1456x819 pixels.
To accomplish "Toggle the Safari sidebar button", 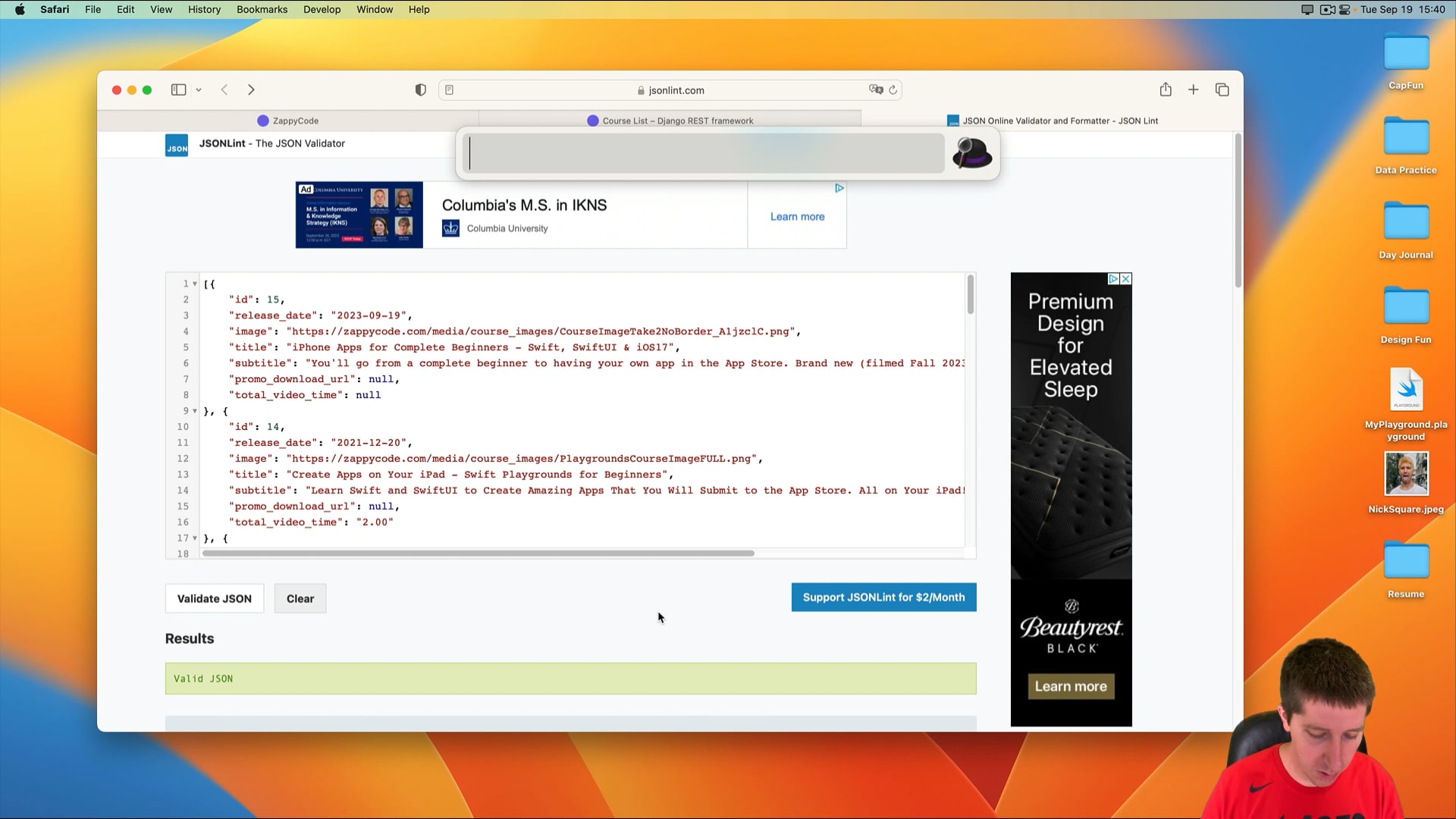I will click(x=178, y=89).
